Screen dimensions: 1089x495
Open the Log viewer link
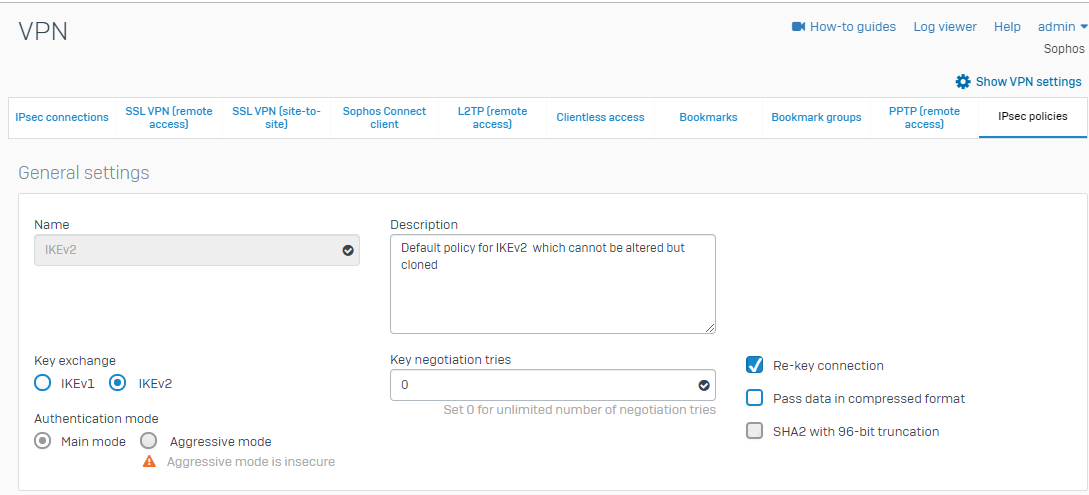945,27
